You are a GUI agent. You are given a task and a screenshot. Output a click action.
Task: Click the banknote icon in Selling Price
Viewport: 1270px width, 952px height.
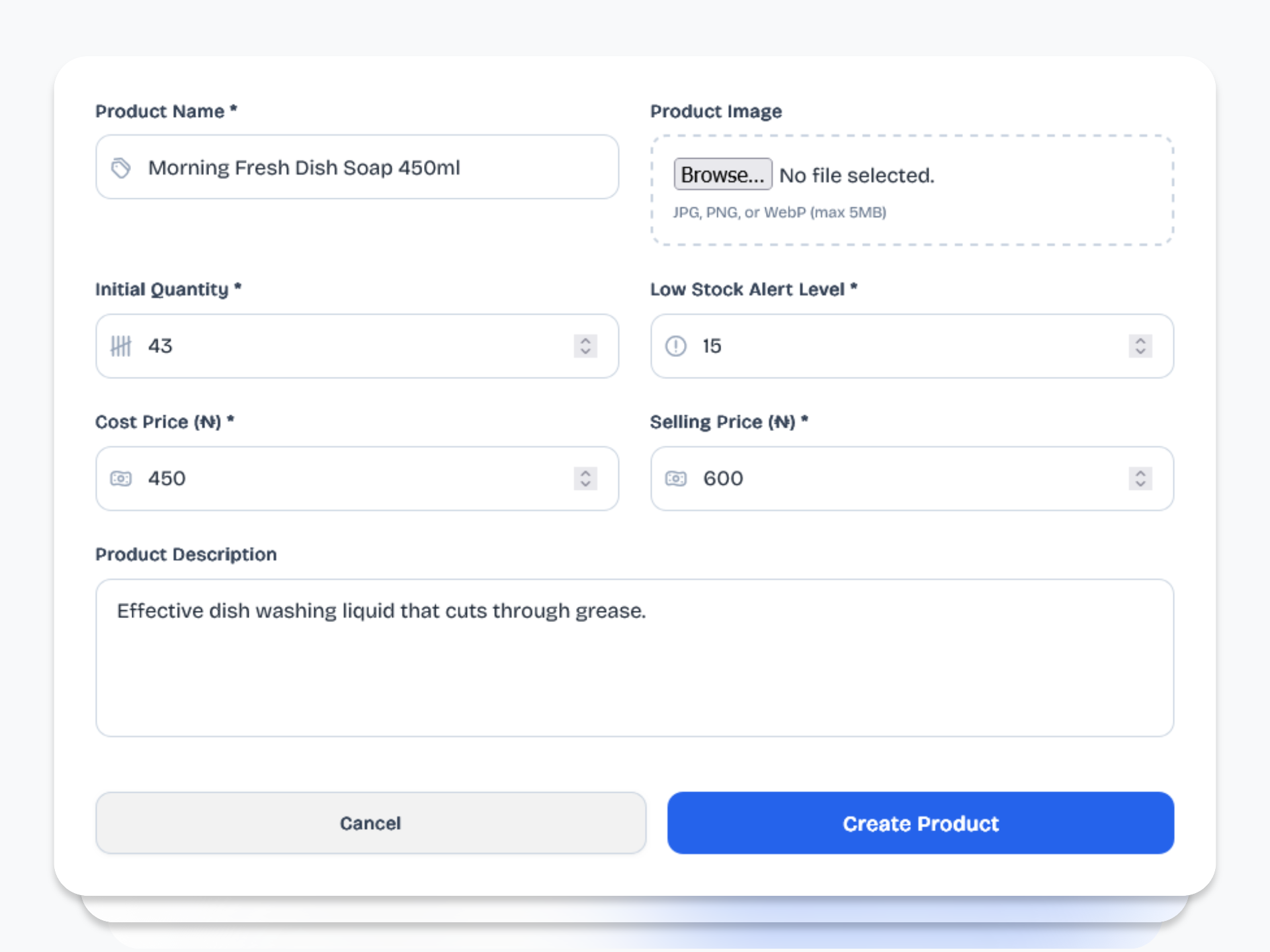675,478
